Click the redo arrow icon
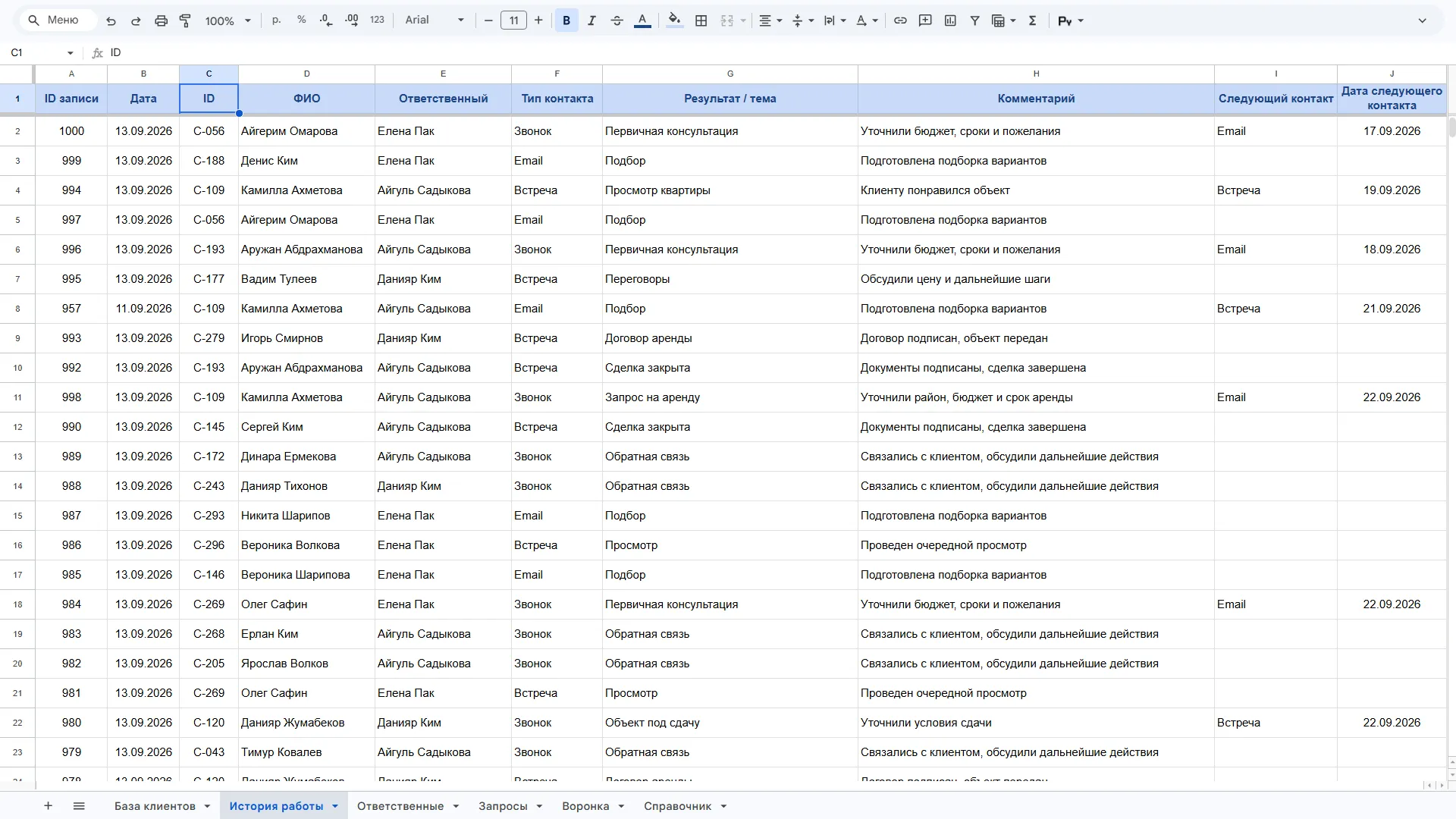The width and height of the screenshot is (1456, 819). (136, 20)
